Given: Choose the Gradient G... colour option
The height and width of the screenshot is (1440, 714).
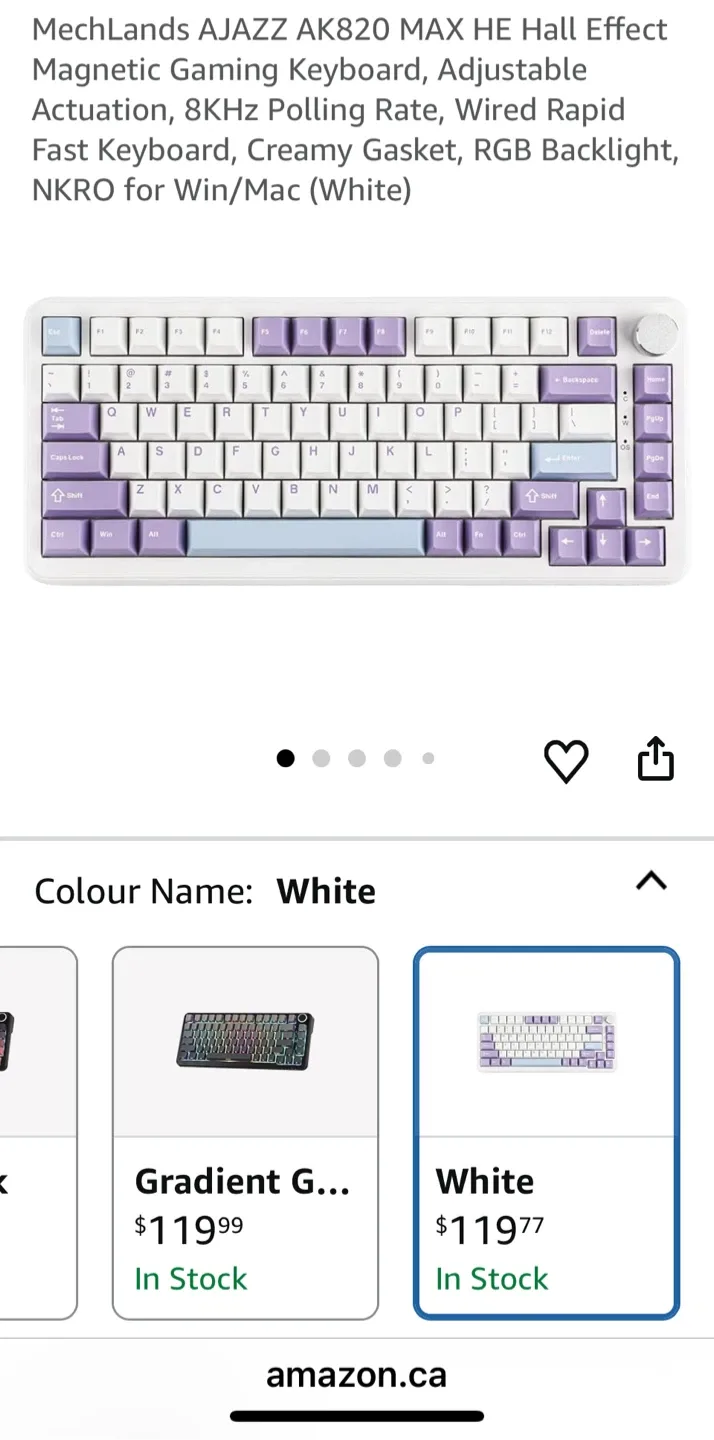Looking at the screenshot, I should [x=245, y=1133].
